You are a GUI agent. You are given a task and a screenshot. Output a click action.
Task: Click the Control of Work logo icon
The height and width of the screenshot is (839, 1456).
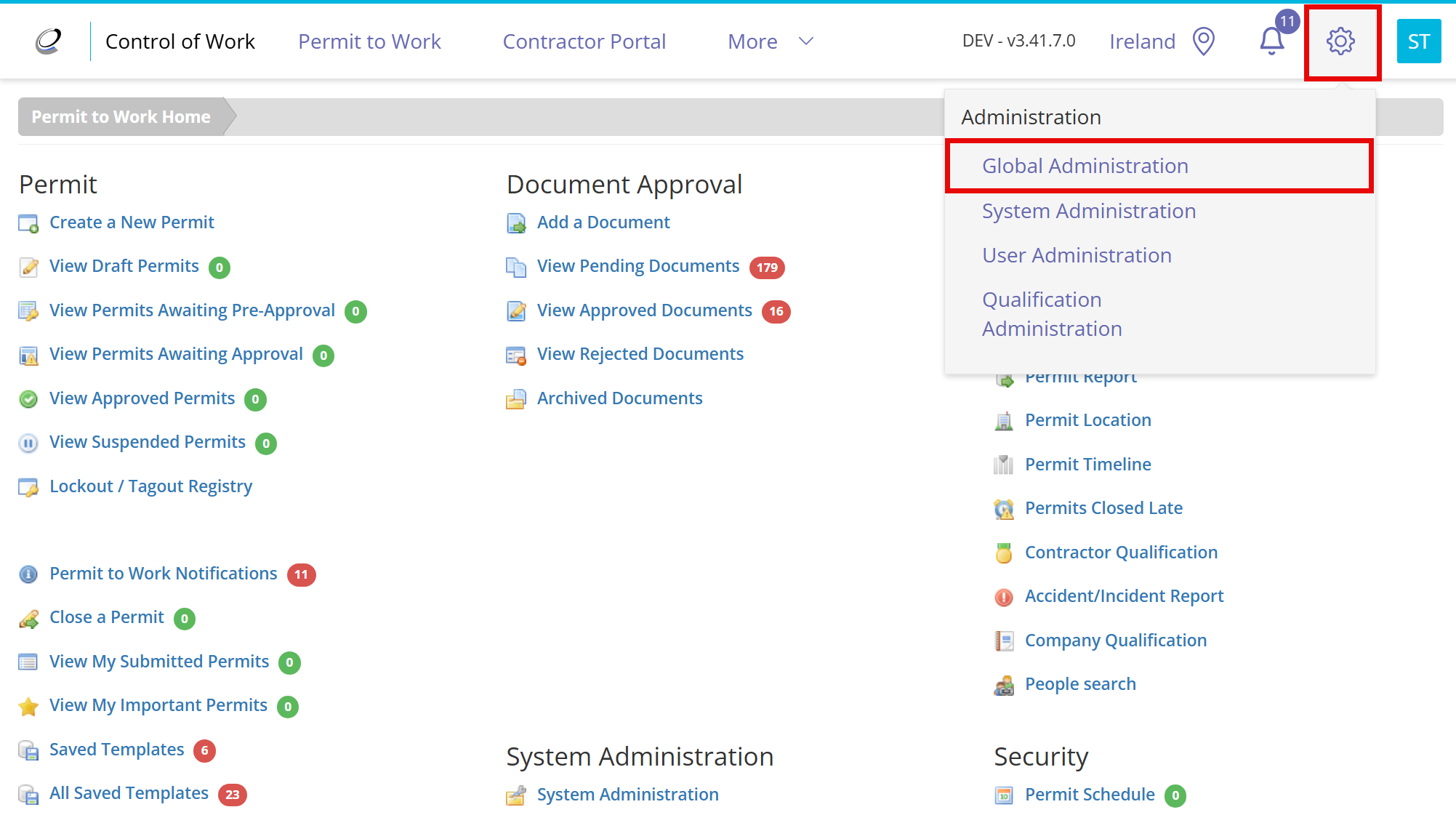point(49,41)
